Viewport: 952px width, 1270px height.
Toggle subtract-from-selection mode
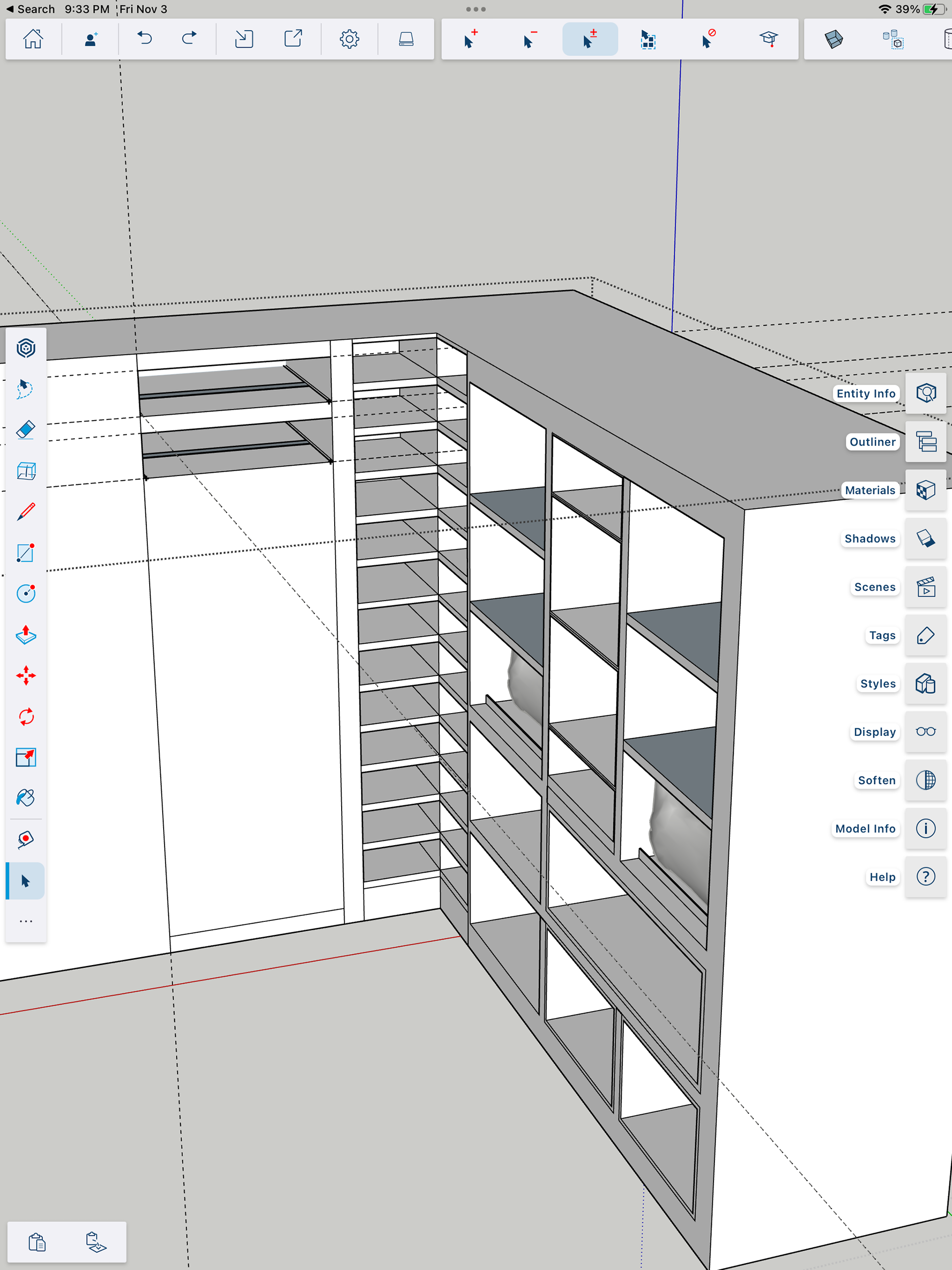click(530, 39)
